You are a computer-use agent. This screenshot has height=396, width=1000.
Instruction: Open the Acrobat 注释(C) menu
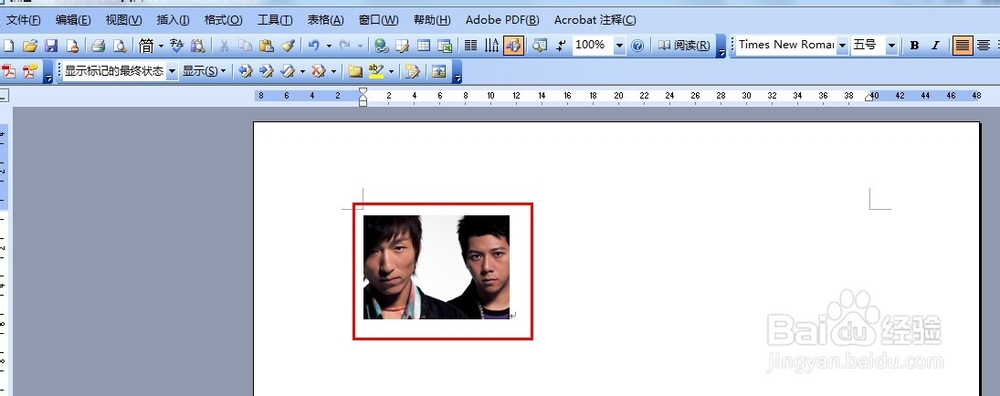[594, 20]
